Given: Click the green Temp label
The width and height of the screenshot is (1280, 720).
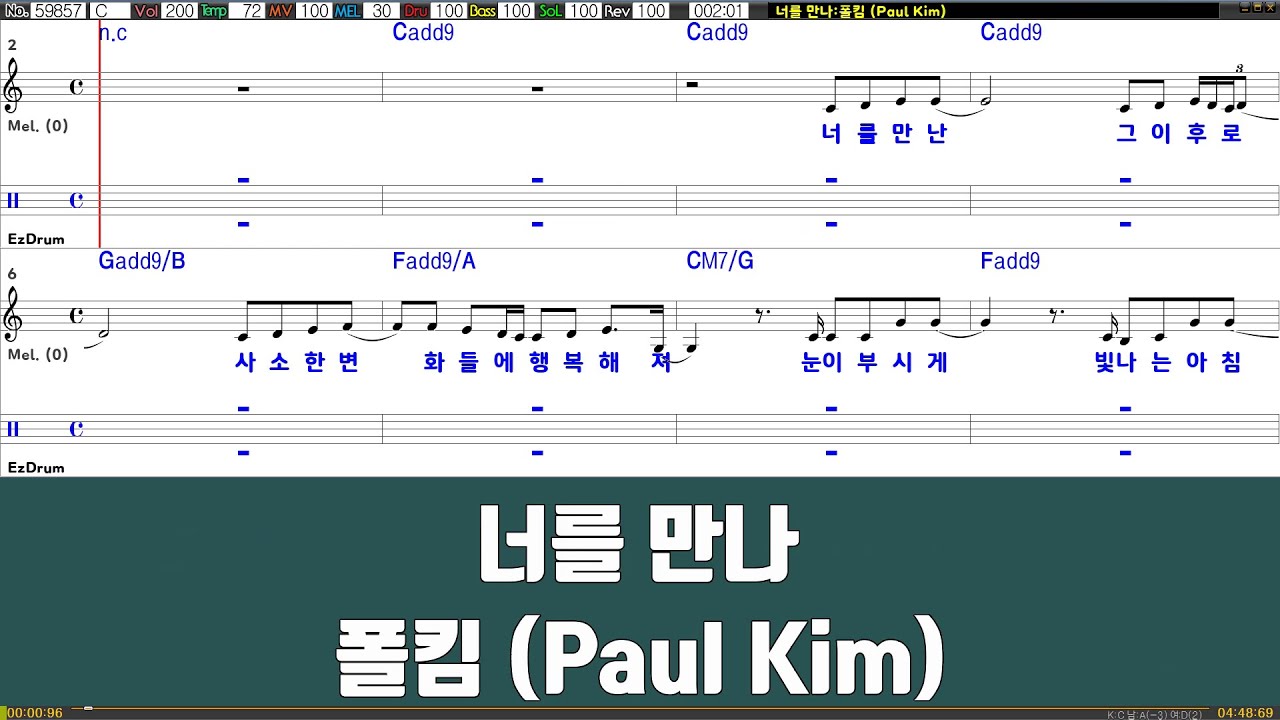Looking at the screenshot, I should (213, 11).
